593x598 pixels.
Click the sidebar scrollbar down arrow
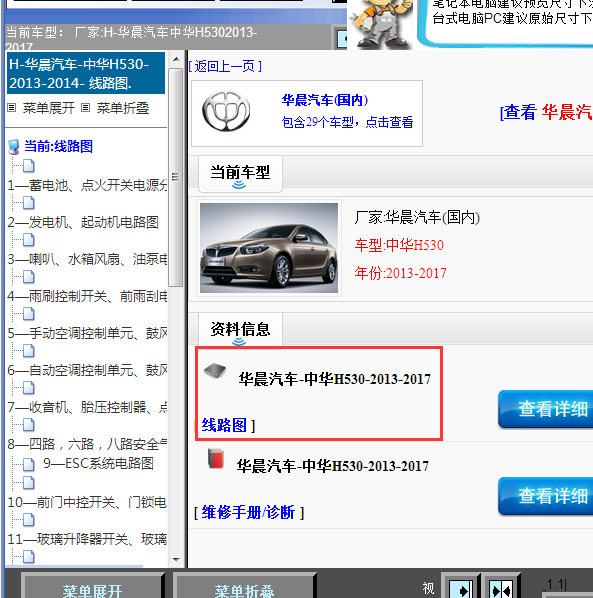(x=176, y=559)
